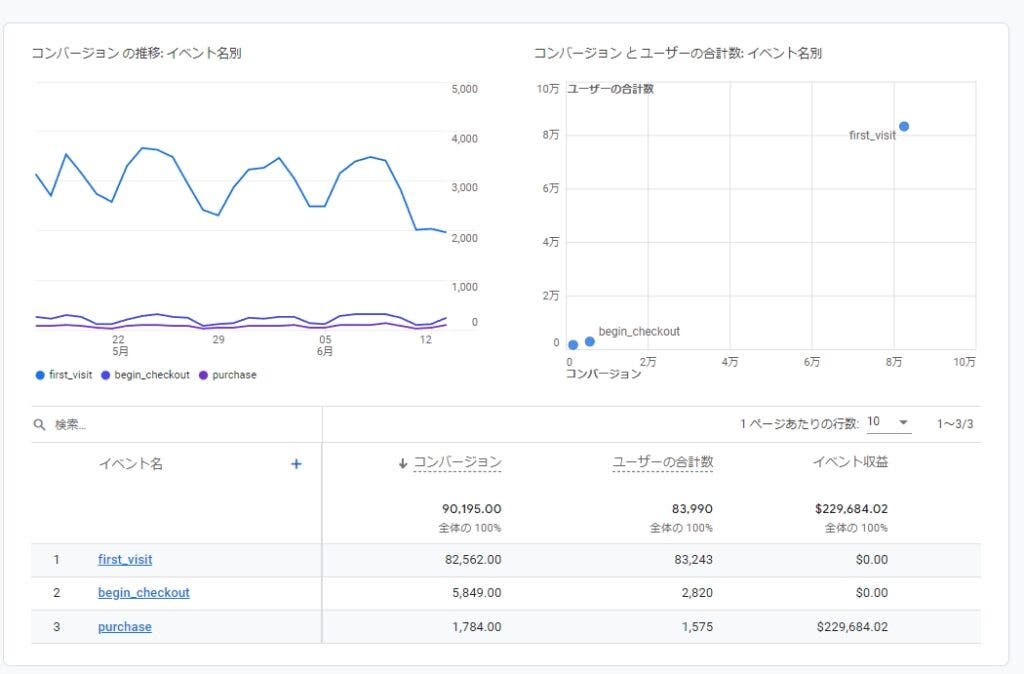This screenshot has width=1024, height=674.
Task: Toggle the purchase legend series
Action: pos(228,375)
